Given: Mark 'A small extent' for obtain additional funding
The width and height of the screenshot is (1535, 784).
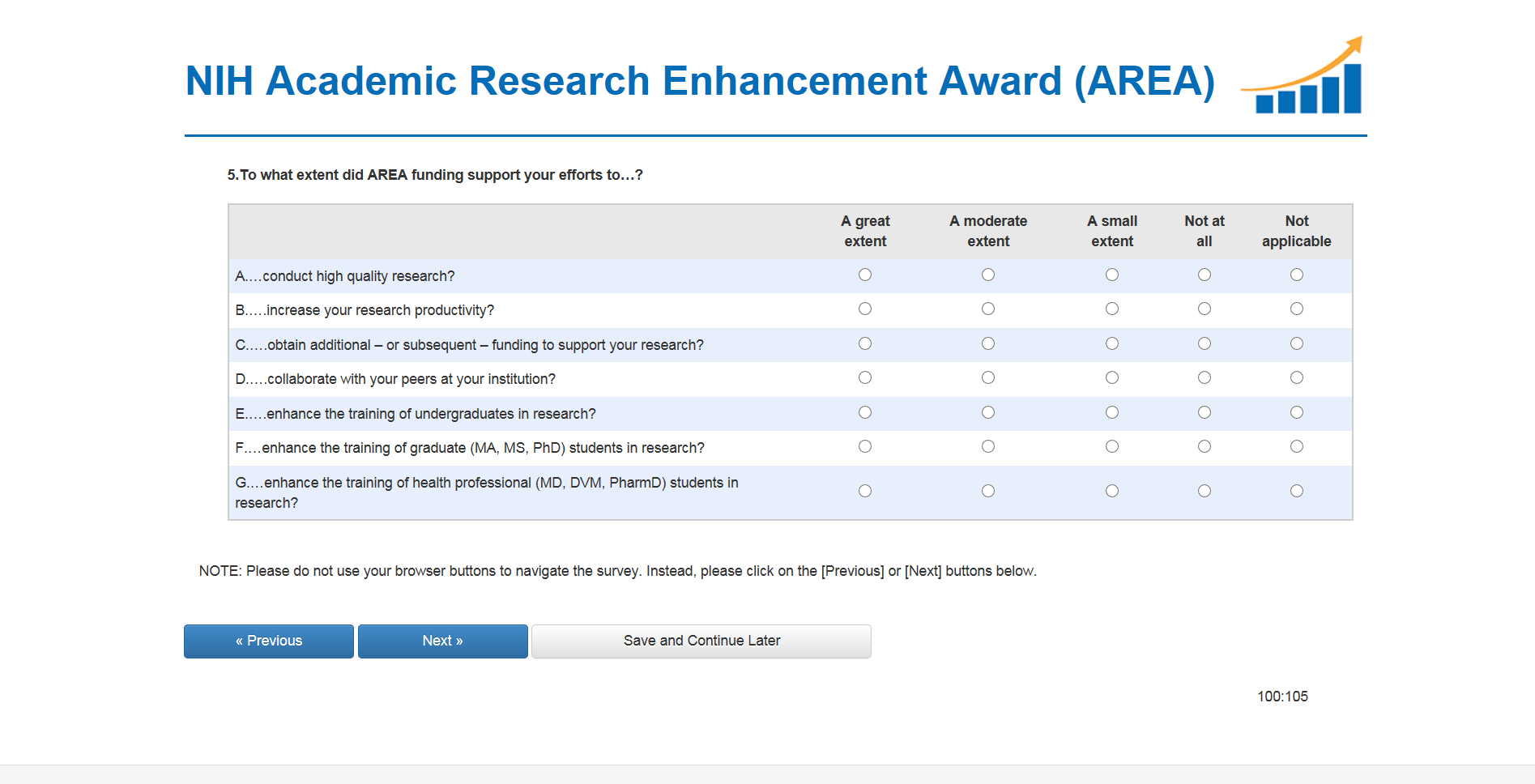Looking at the screenshot, I should click(x=1112, y=344).
